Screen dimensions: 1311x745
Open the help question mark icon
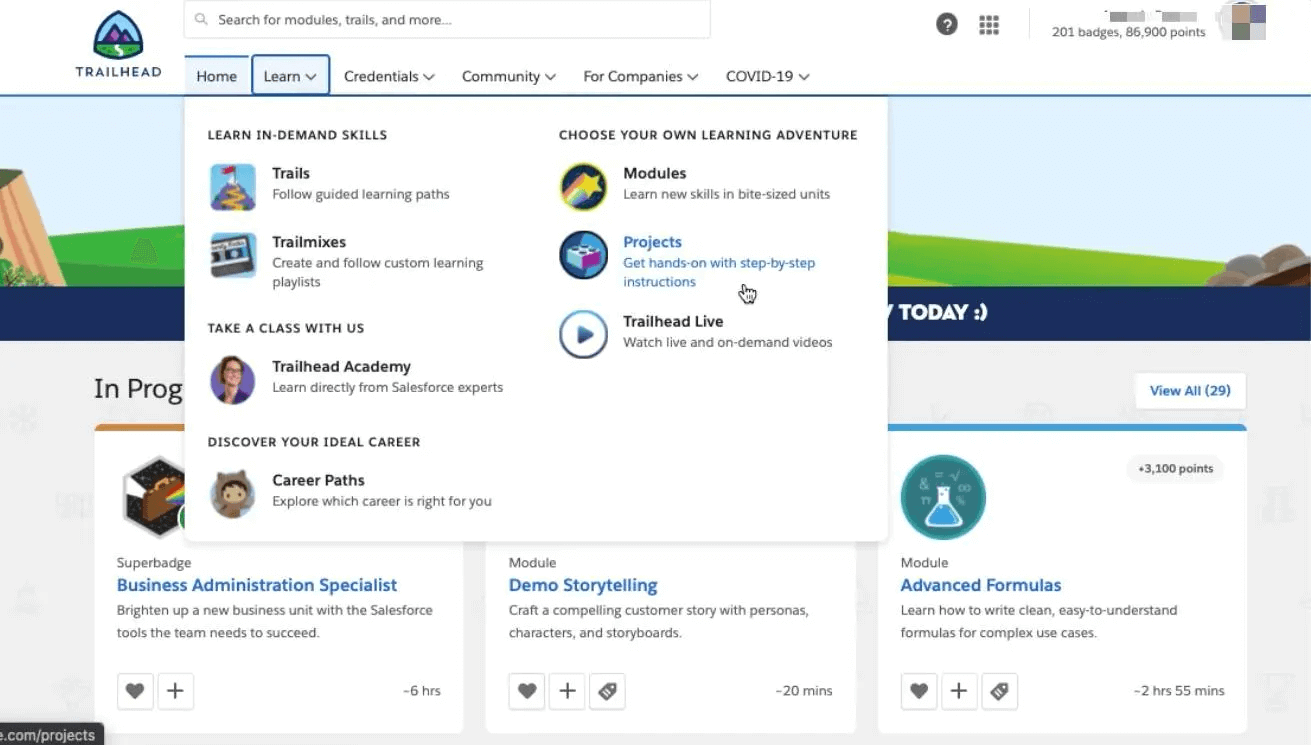point(946,25)
